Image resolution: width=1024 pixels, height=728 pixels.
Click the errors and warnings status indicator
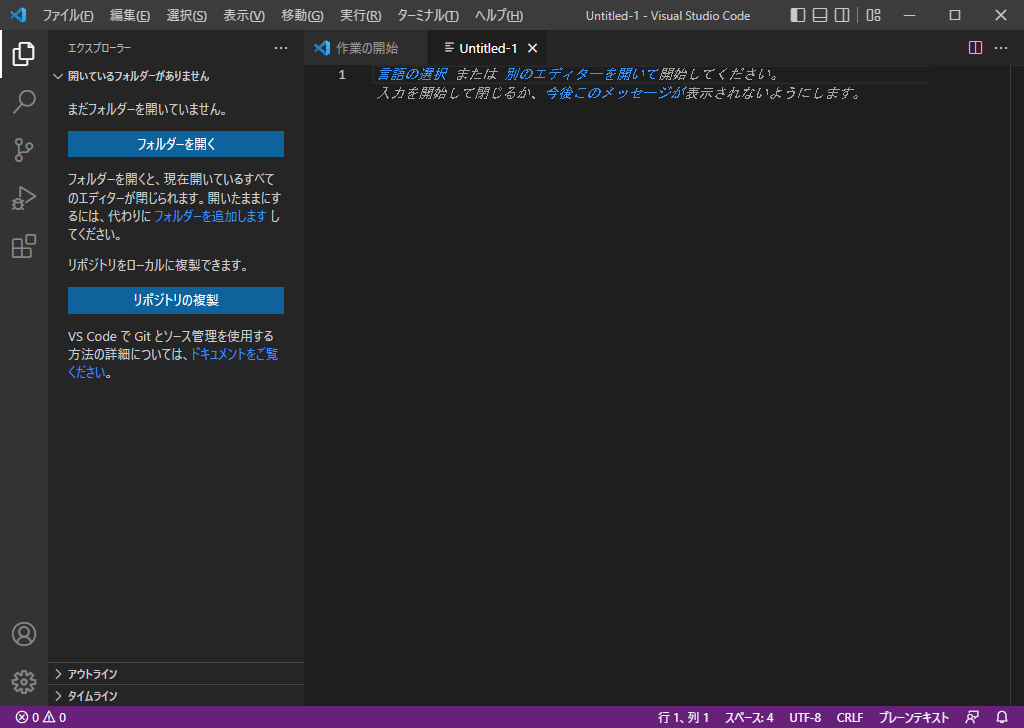click(40, 717)
